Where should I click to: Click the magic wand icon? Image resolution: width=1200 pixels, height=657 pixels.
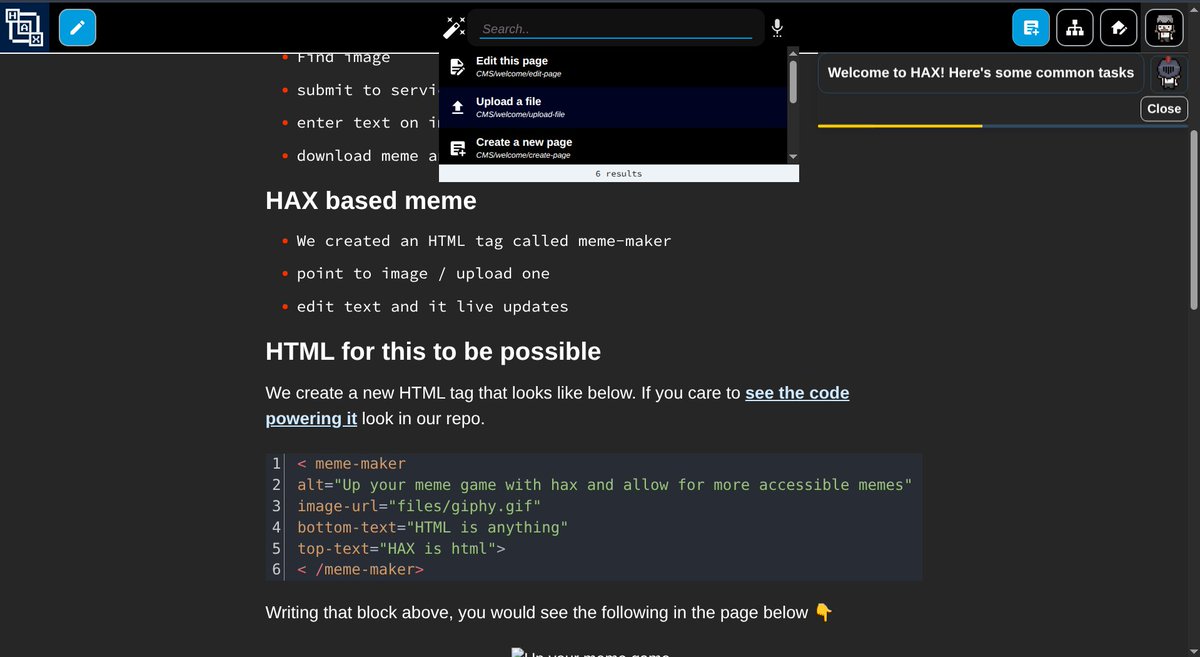coord(454,28)
